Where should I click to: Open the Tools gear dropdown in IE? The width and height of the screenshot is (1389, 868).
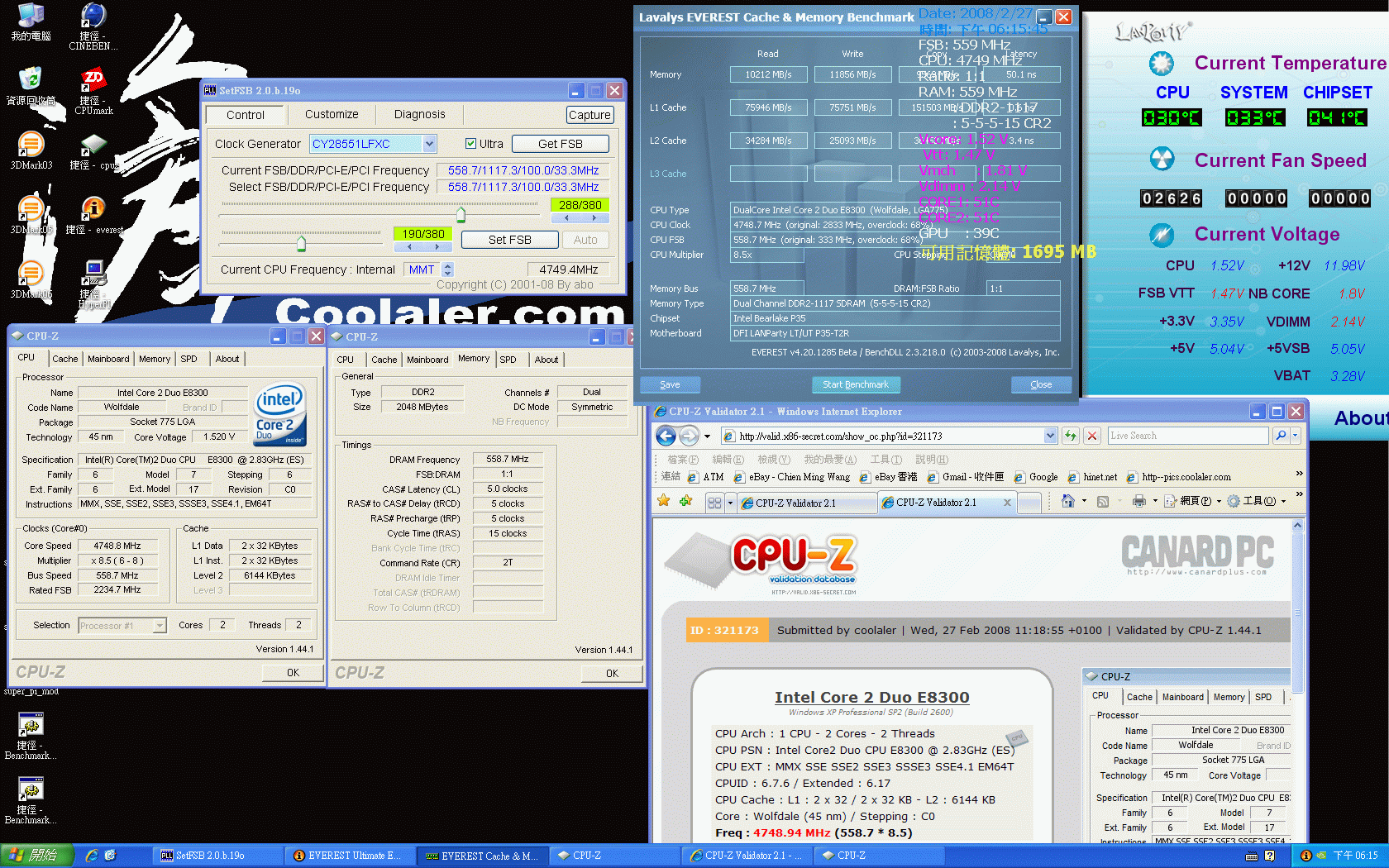[1256, 501]
